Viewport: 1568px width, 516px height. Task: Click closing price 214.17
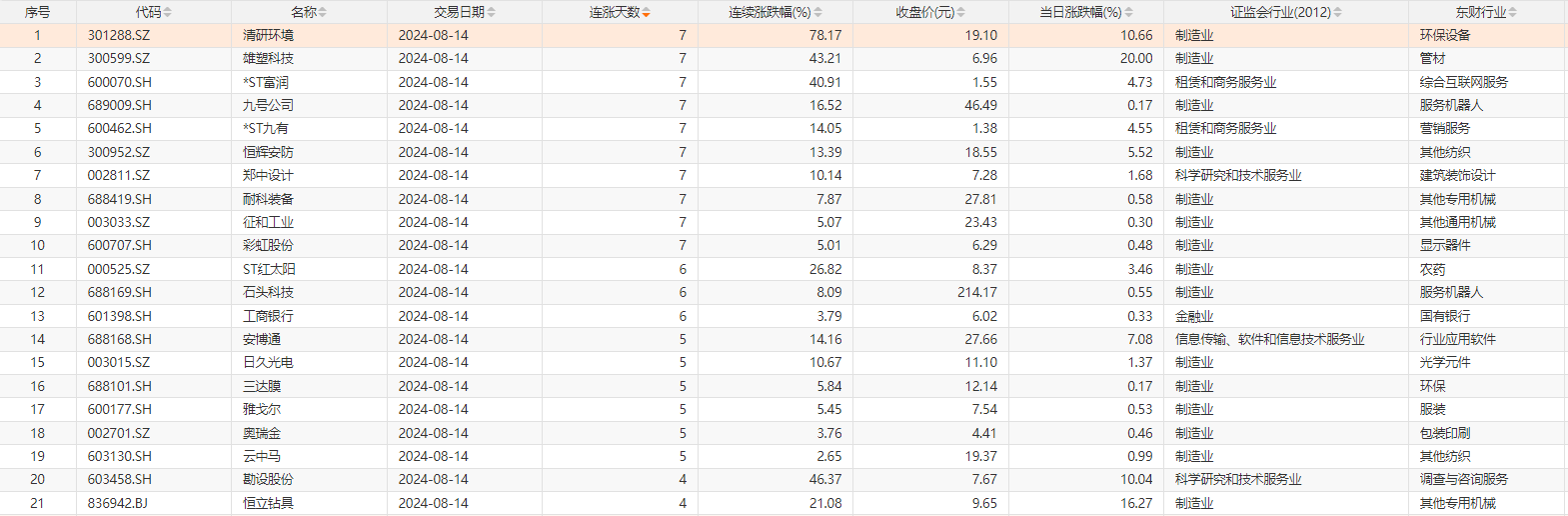tap(976, 292)
